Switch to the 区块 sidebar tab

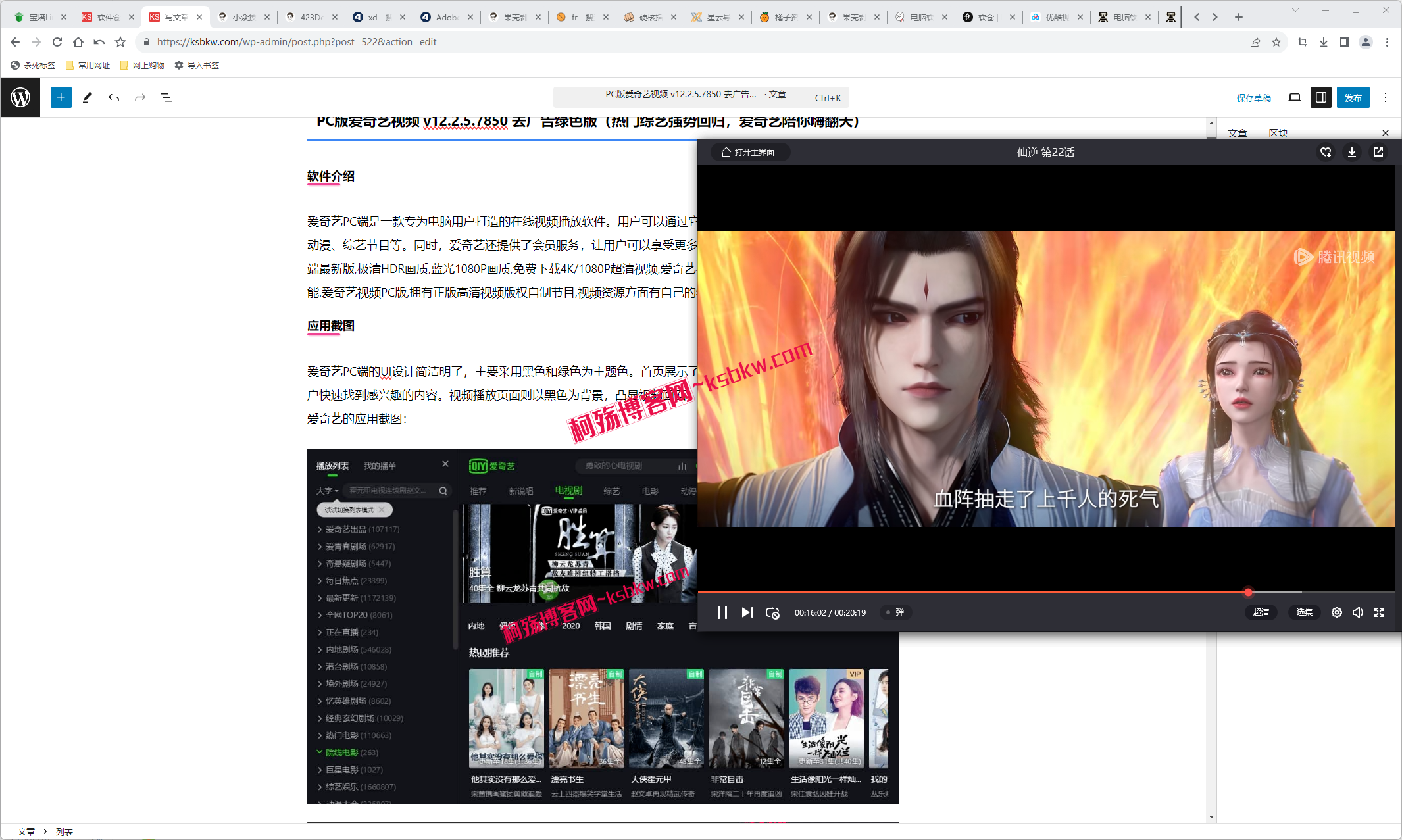(1278, 133)
